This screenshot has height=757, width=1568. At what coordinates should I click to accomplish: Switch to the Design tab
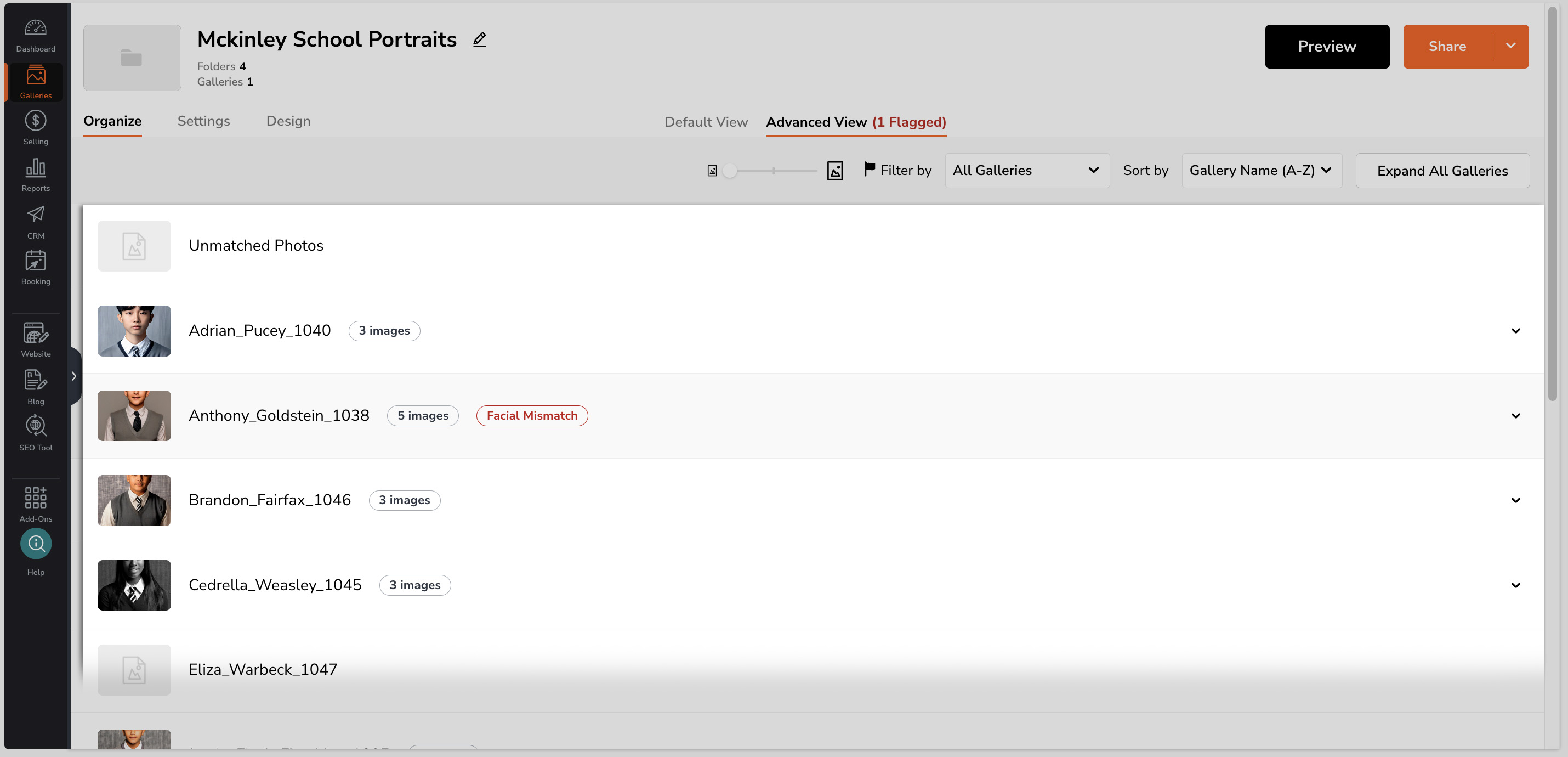288,121
